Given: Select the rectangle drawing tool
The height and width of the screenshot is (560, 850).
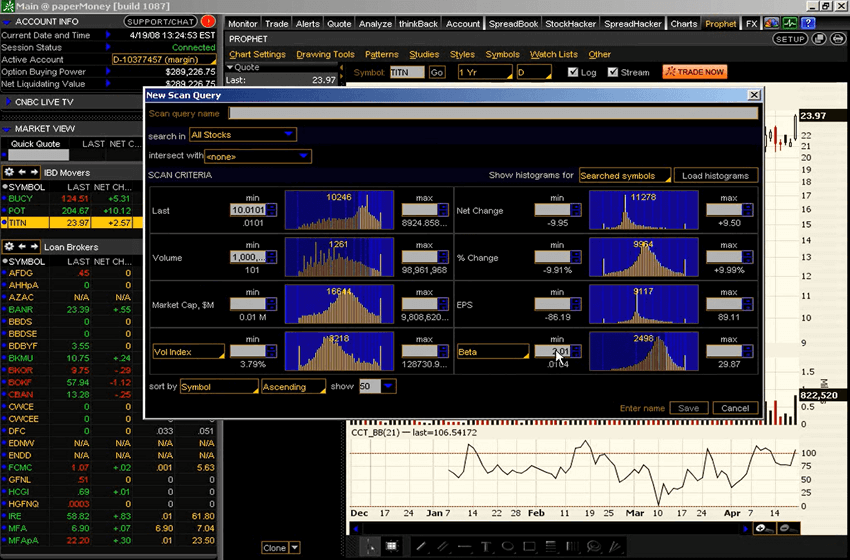Looking at the screenshot, I should coord(529,546).
